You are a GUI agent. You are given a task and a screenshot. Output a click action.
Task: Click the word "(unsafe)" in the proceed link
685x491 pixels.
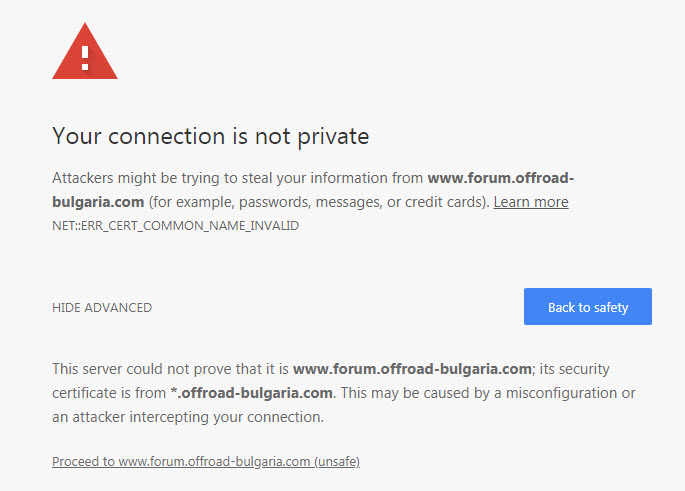click(336, 462)
